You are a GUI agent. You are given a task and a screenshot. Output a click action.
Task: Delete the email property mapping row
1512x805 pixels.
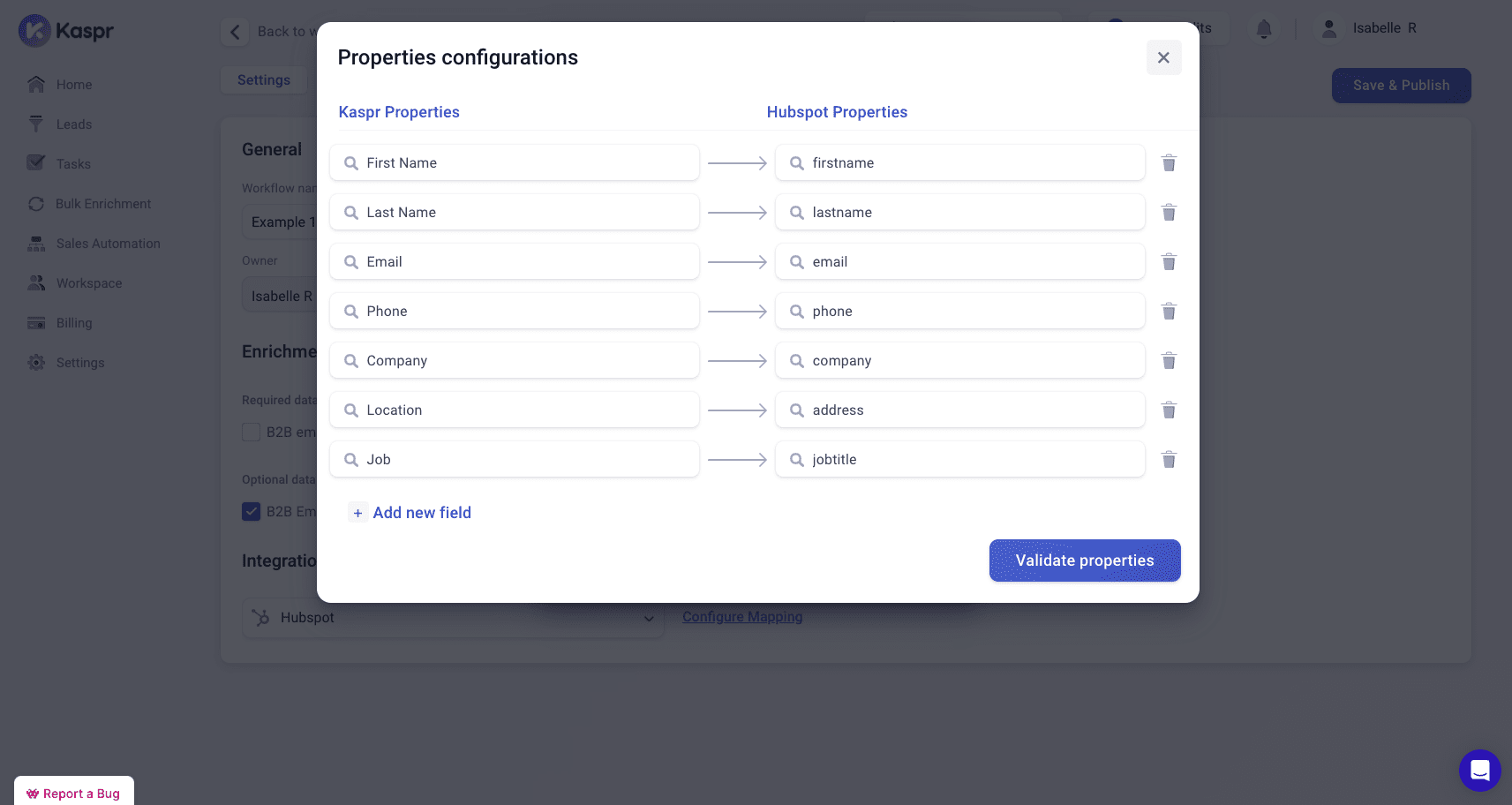[x=1169, y=261]
